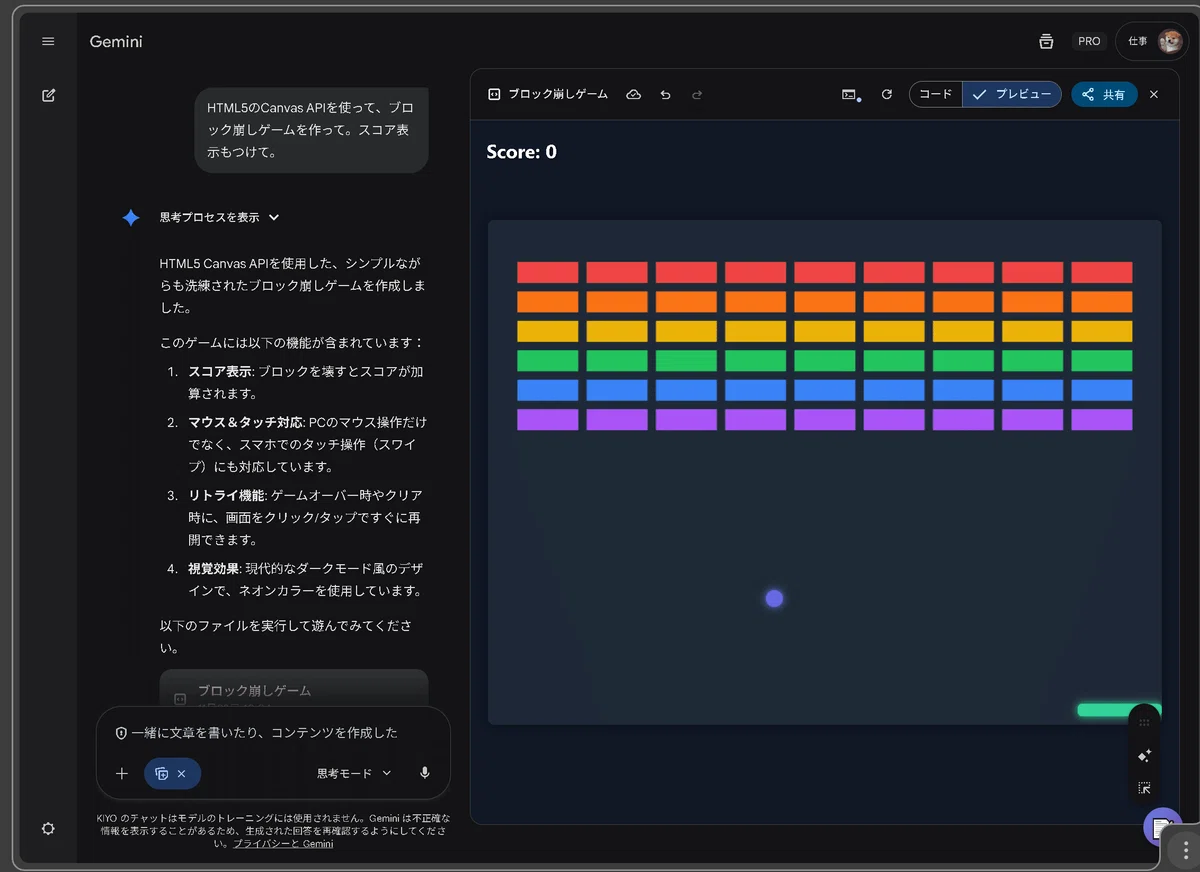Remove the Canvas chip with the X
Image resolution: width=1200 pixels, height=872 pixels.
[x=181, y=773]
